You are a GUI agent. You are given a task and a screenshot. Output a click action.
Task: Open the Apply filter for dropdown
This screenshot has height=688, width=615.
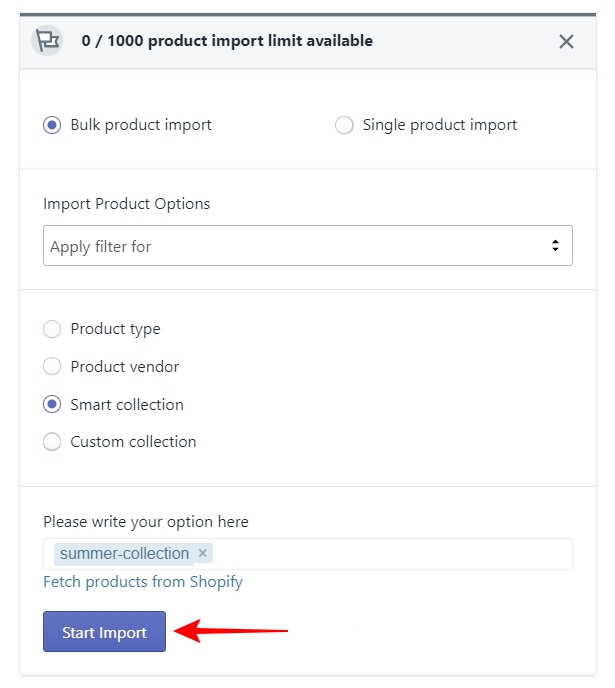pyautogui.click(x=308, y=246)
